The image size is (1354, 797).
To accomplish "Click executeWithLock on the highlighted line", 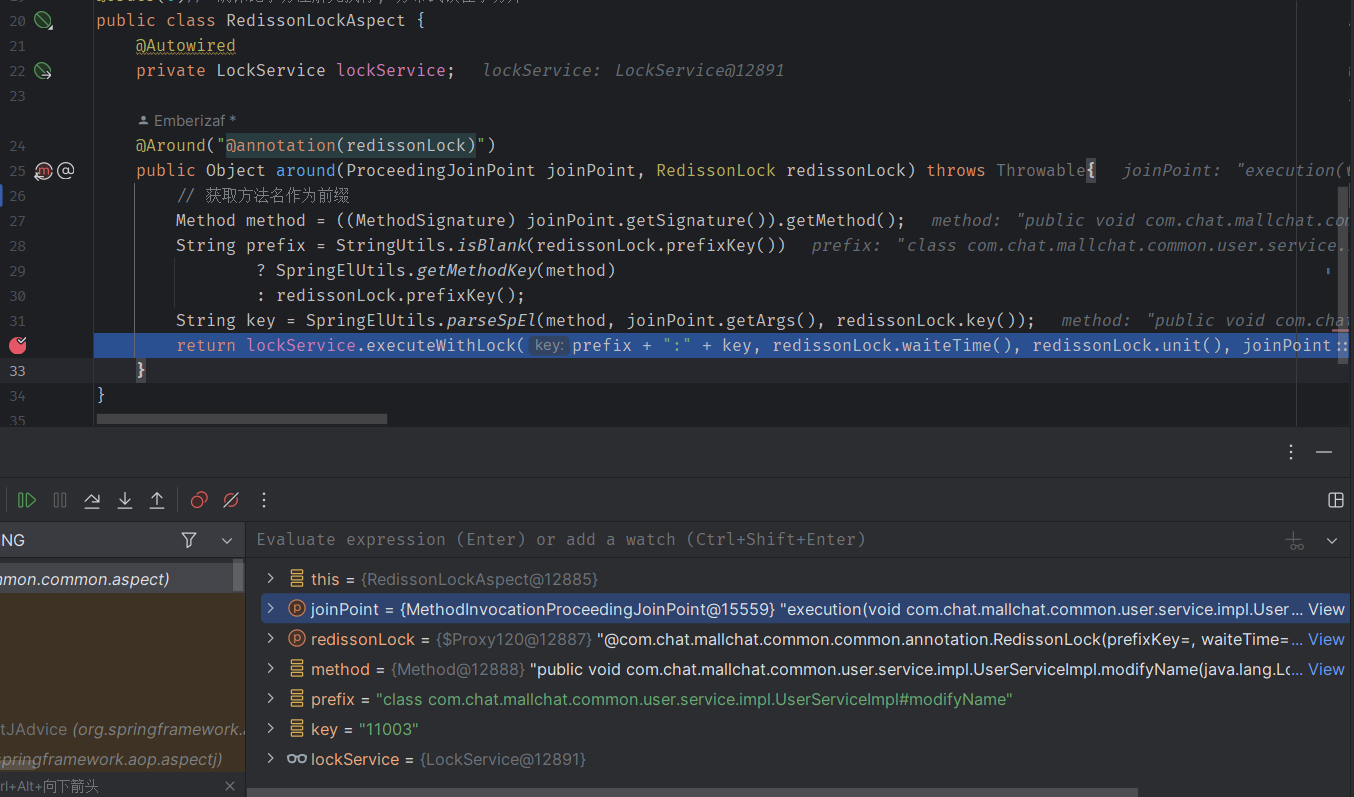I will tap(441, 345).
